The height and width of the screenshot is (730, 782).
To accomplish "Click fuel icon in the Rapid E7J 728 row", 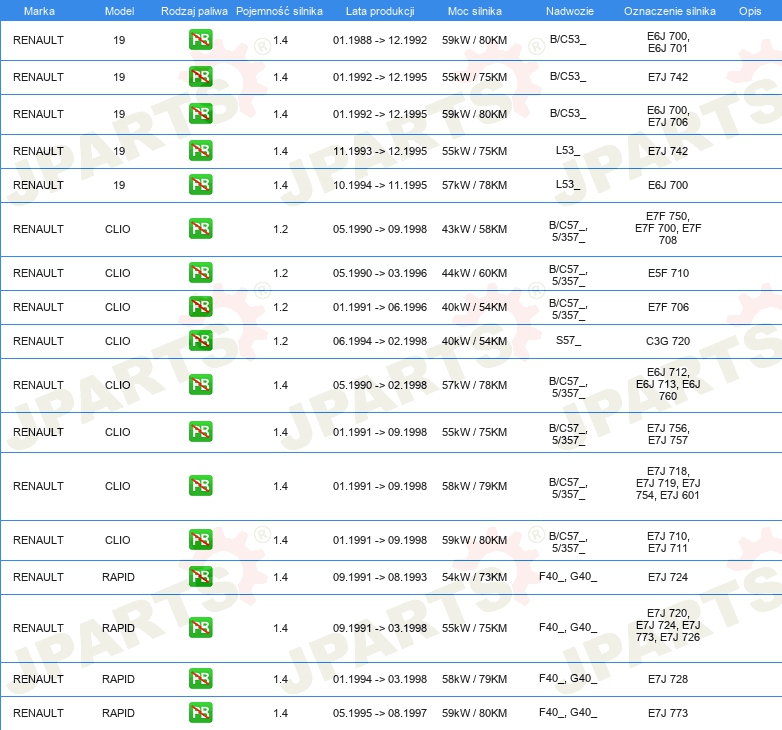I will click(200, 679).
